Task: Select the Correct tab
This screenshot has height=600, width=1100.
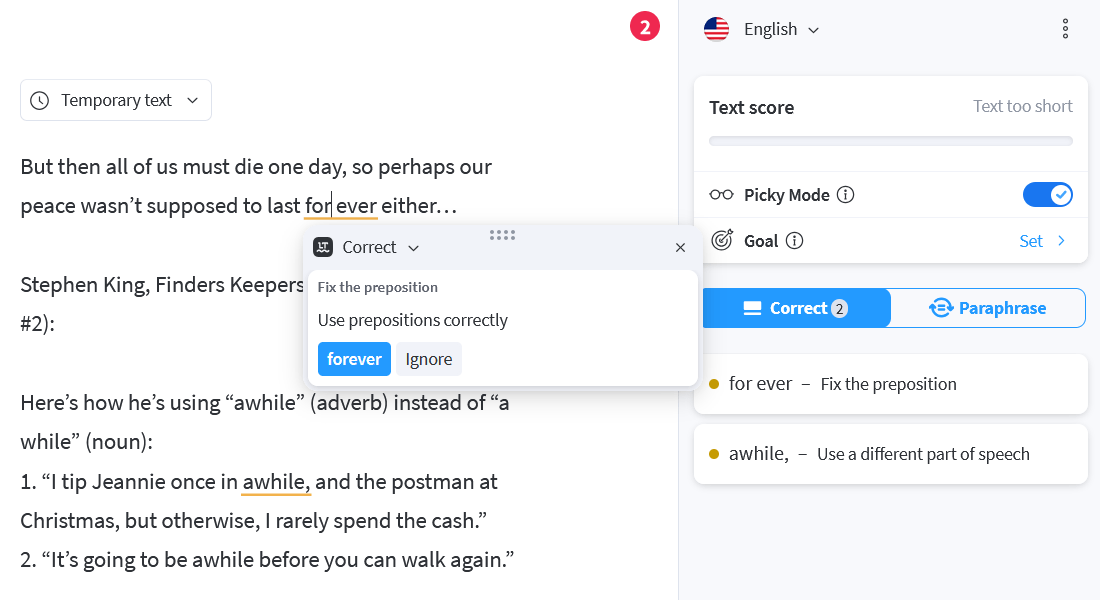Action: pos(796,308)
